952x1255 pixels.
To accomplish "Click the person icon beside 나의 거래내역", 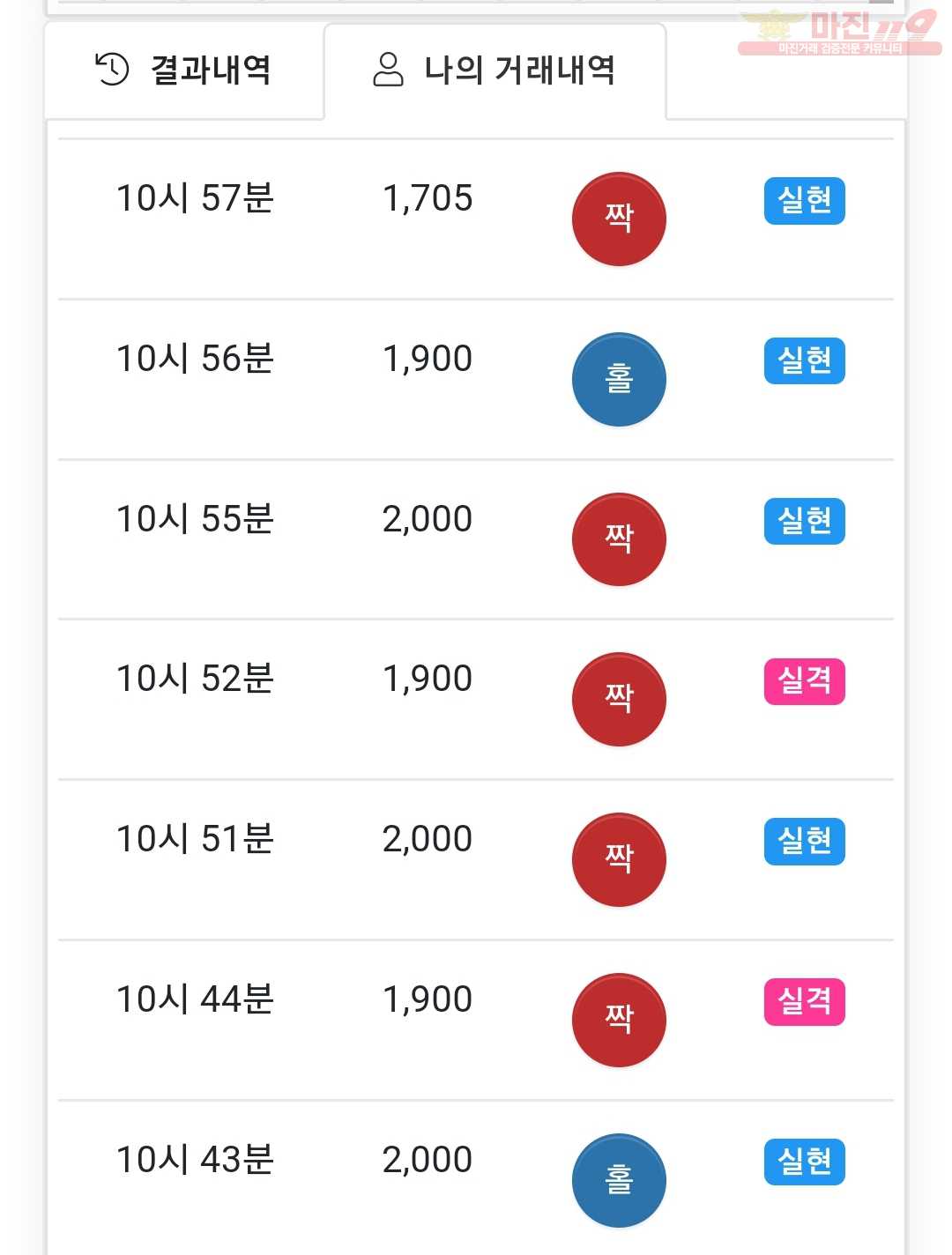I will 388,70.
